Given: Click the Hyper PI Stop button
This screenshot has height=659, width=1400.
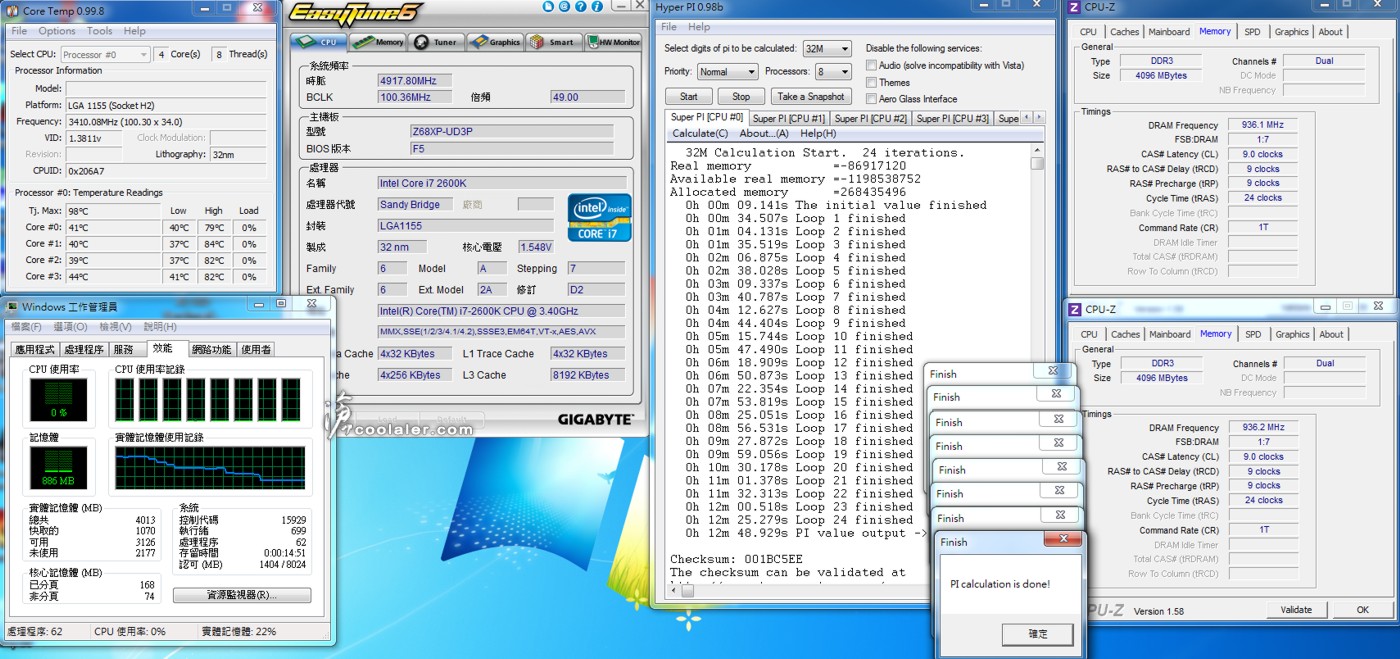Looking at the screenshot, I should click(x=741, y=97).
